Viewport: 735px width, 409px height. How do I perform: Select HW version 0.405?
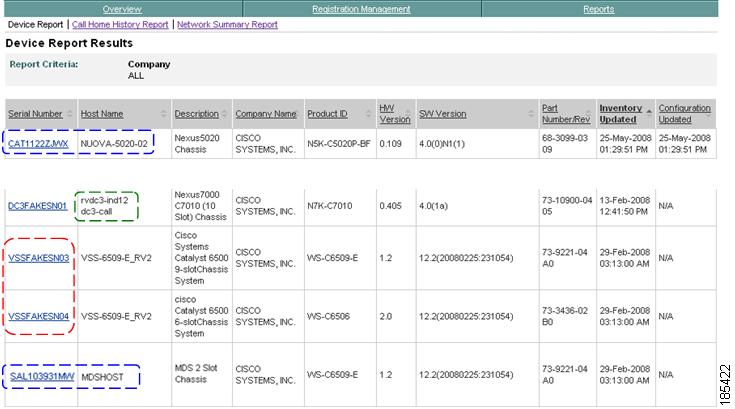tap(390, 206)
